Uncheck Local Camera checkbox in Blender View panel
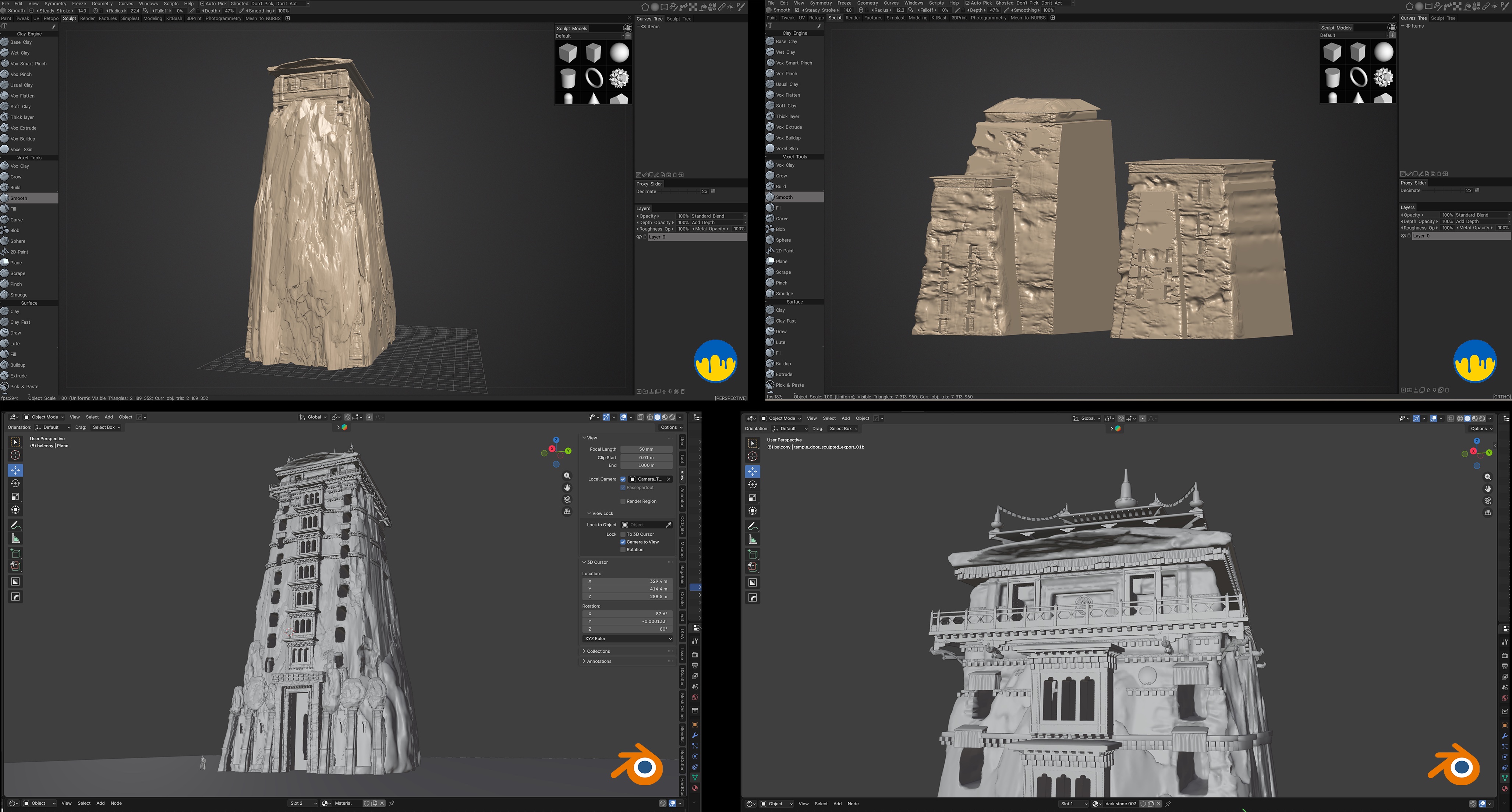 [x=623, y=479]
